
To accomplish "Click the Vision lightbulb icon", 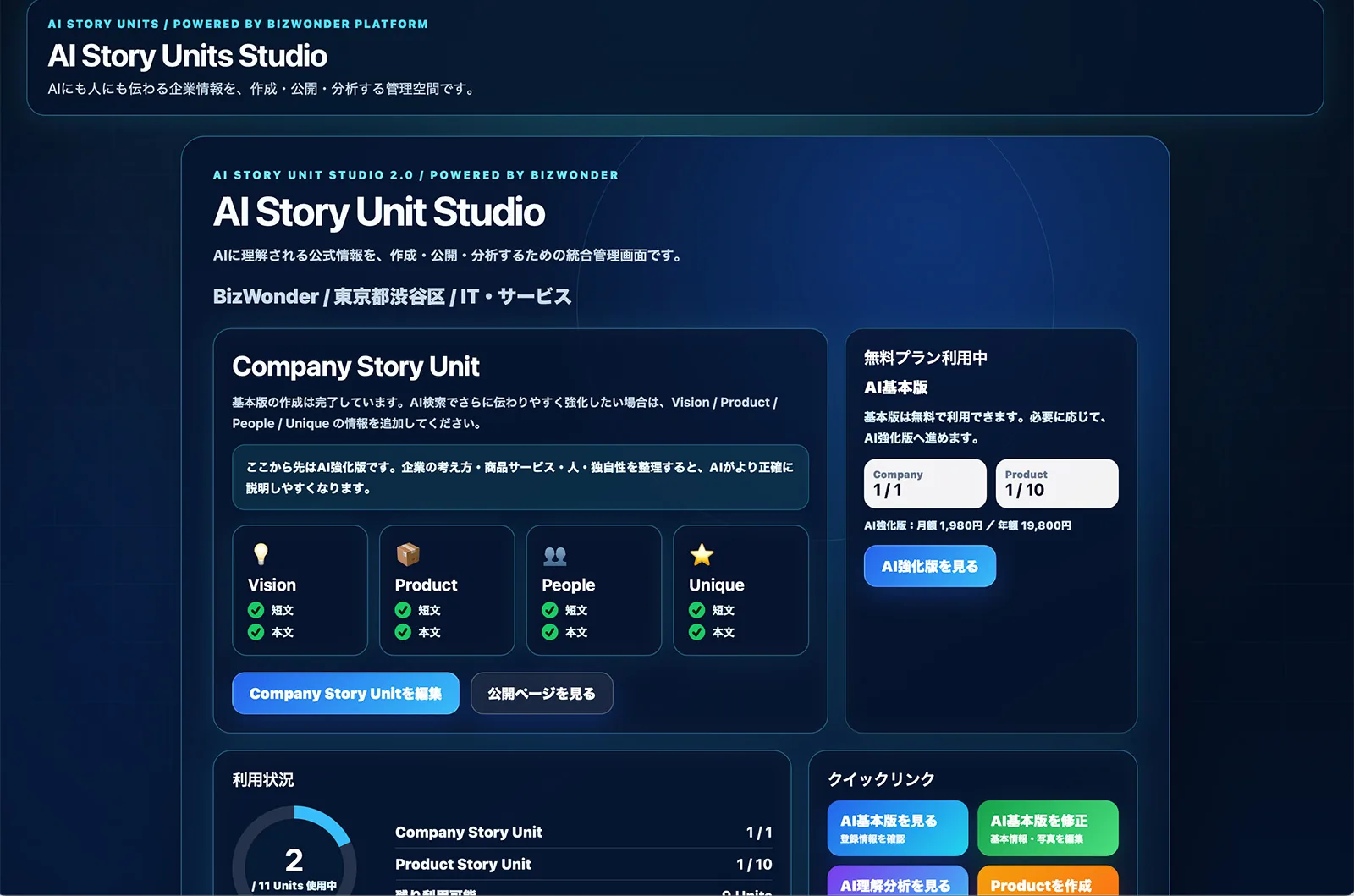I will (x=261, y=554).
